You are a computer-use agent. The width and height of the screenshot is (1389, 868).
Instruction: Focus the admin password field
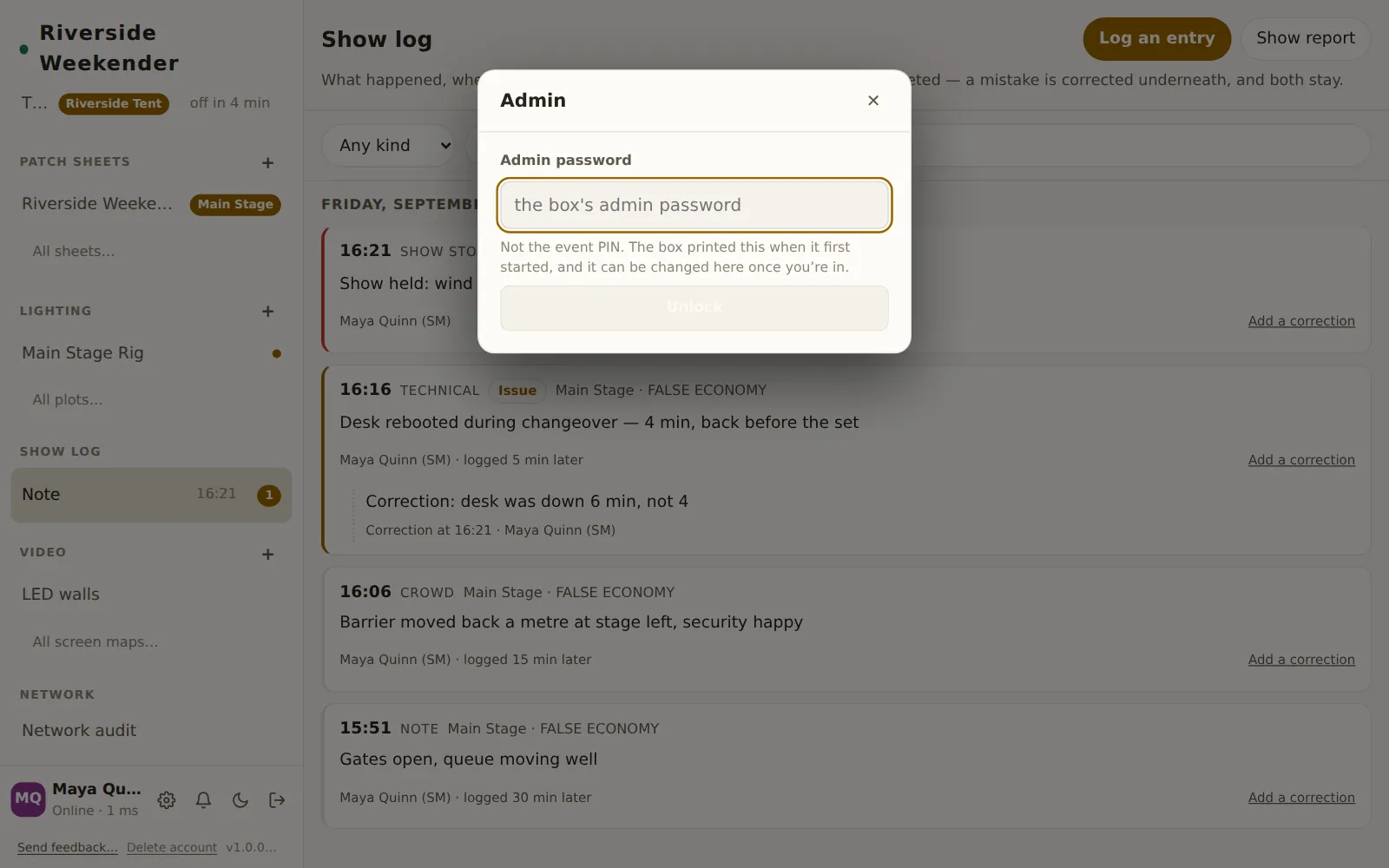pyautogui.click(x=694, y=205)
